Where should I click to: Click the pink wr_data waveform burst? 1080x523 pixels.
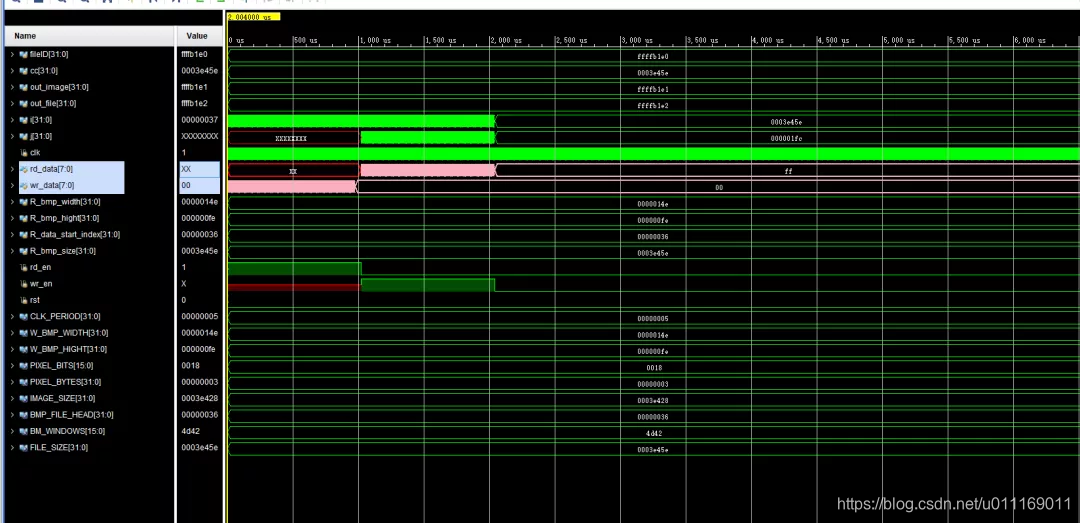[291, 186]
